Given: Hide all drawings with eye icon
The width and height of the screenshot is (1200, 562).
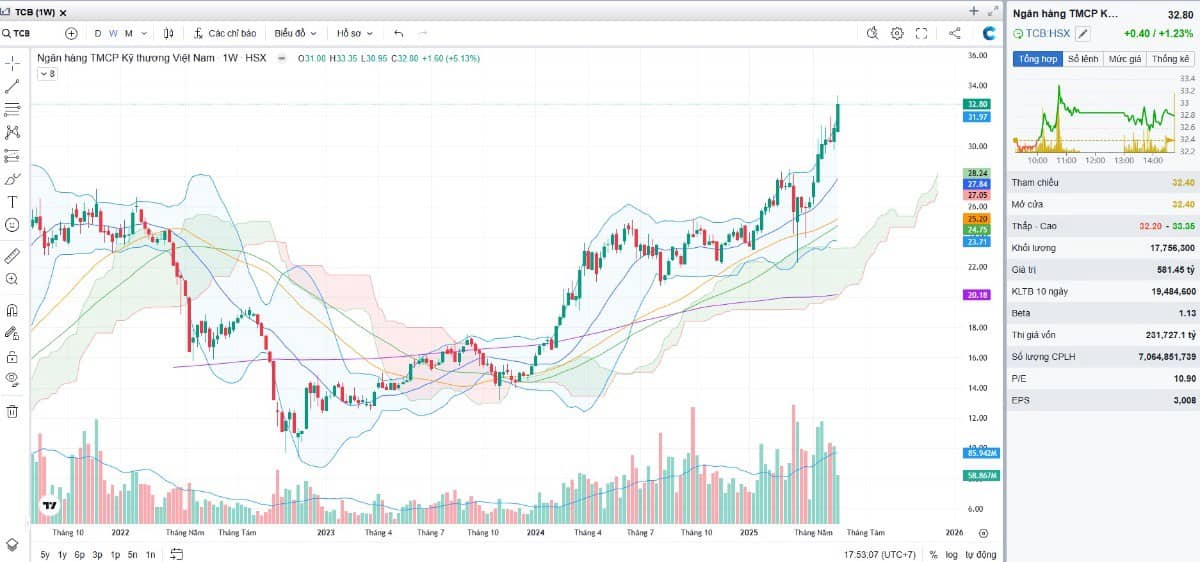Looking at the screenshot, I should click(13, 379).
